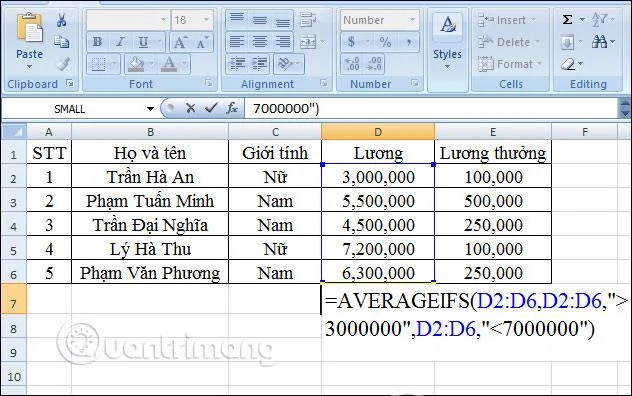The image size is (632, 396).
Task: Confirm the formula with the checkmark
Action: [211, 108]
